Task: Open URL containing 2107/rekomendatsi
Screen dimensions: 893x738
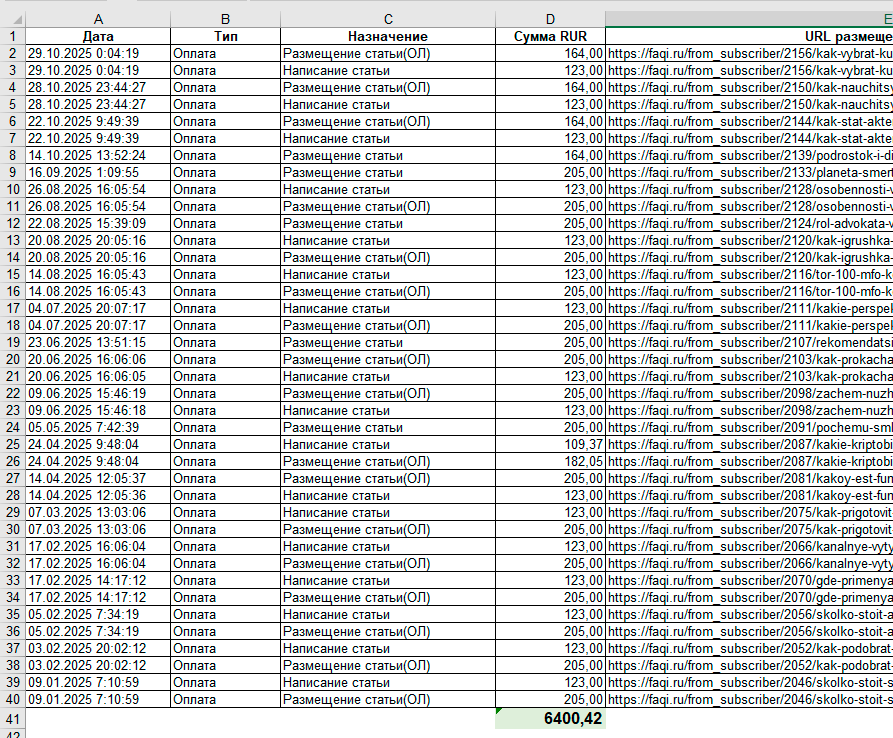Action: (x=749, y=342)
